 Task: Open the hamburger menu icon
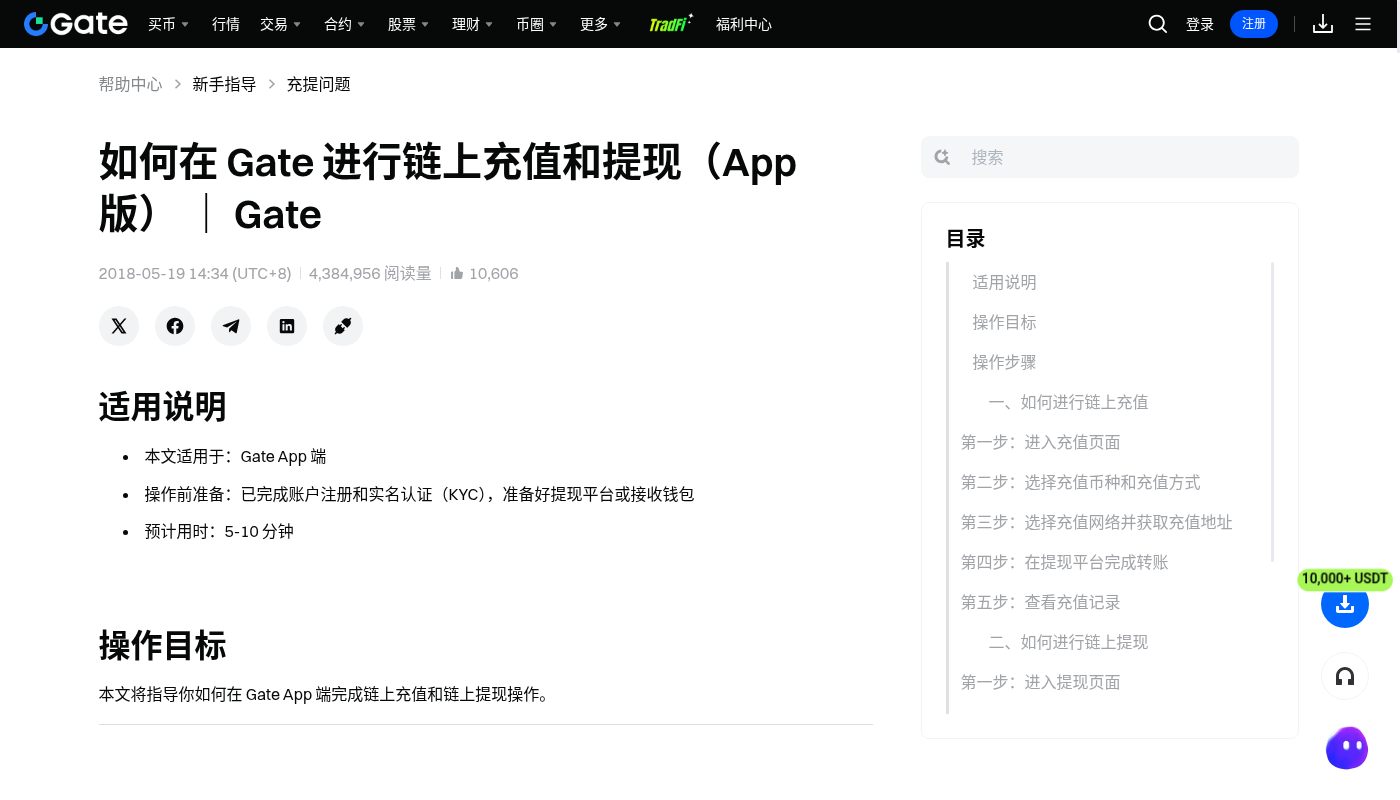1363,24
